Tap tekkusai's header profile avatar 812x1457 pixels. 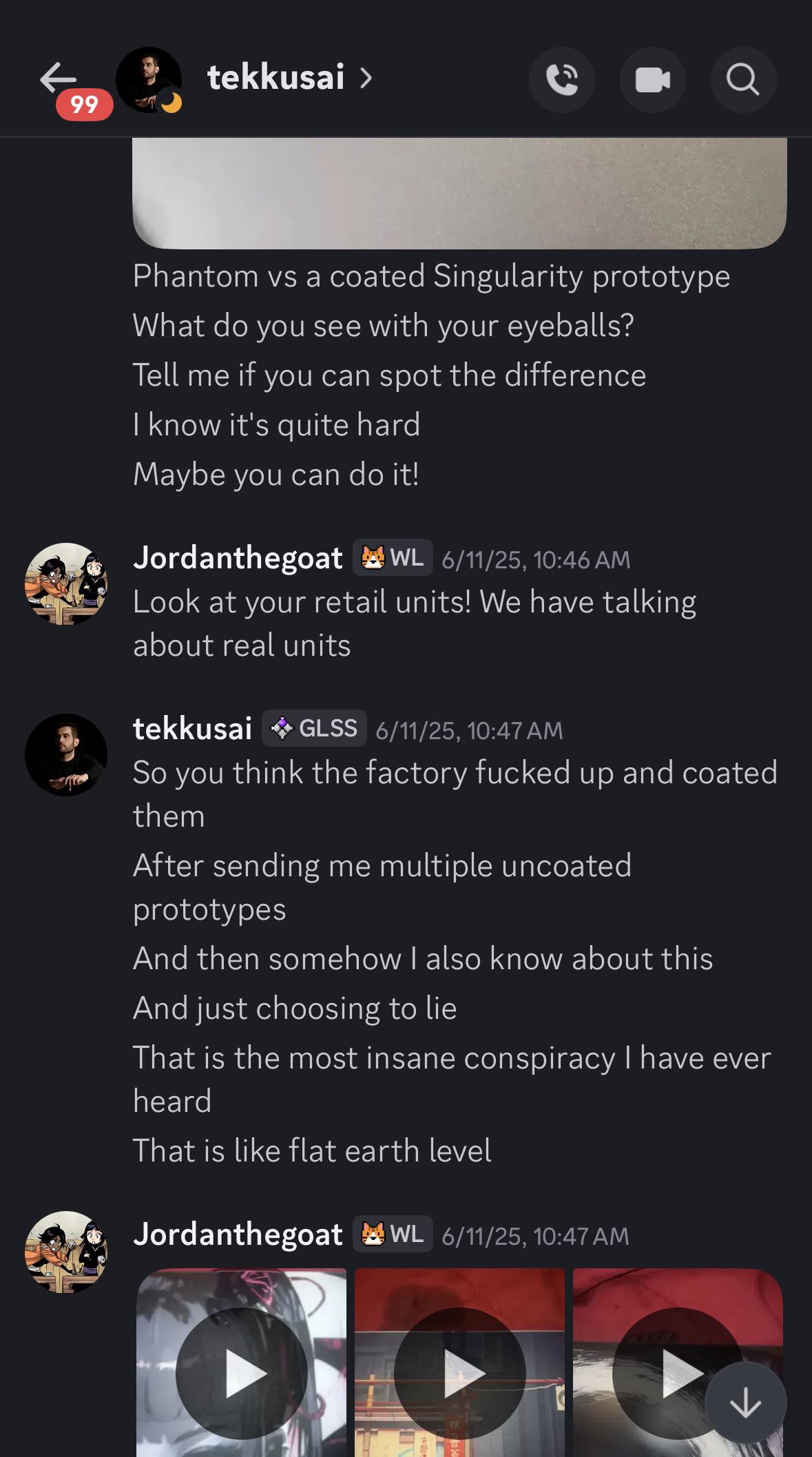coord(148,79)
